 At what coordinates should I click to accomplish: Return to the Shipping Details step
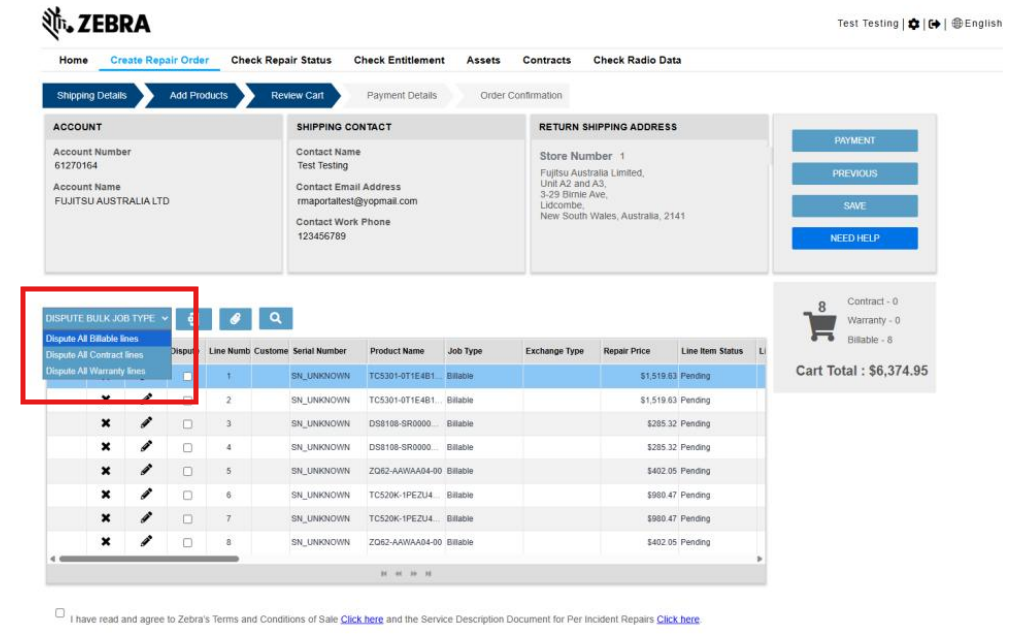91,95
